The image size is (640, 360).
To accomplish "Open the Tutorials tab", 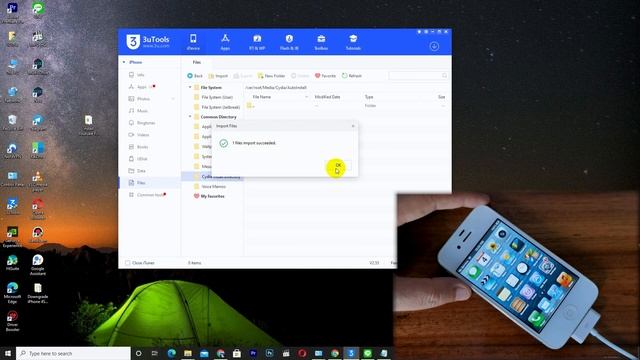I will [x=353, y=42].
